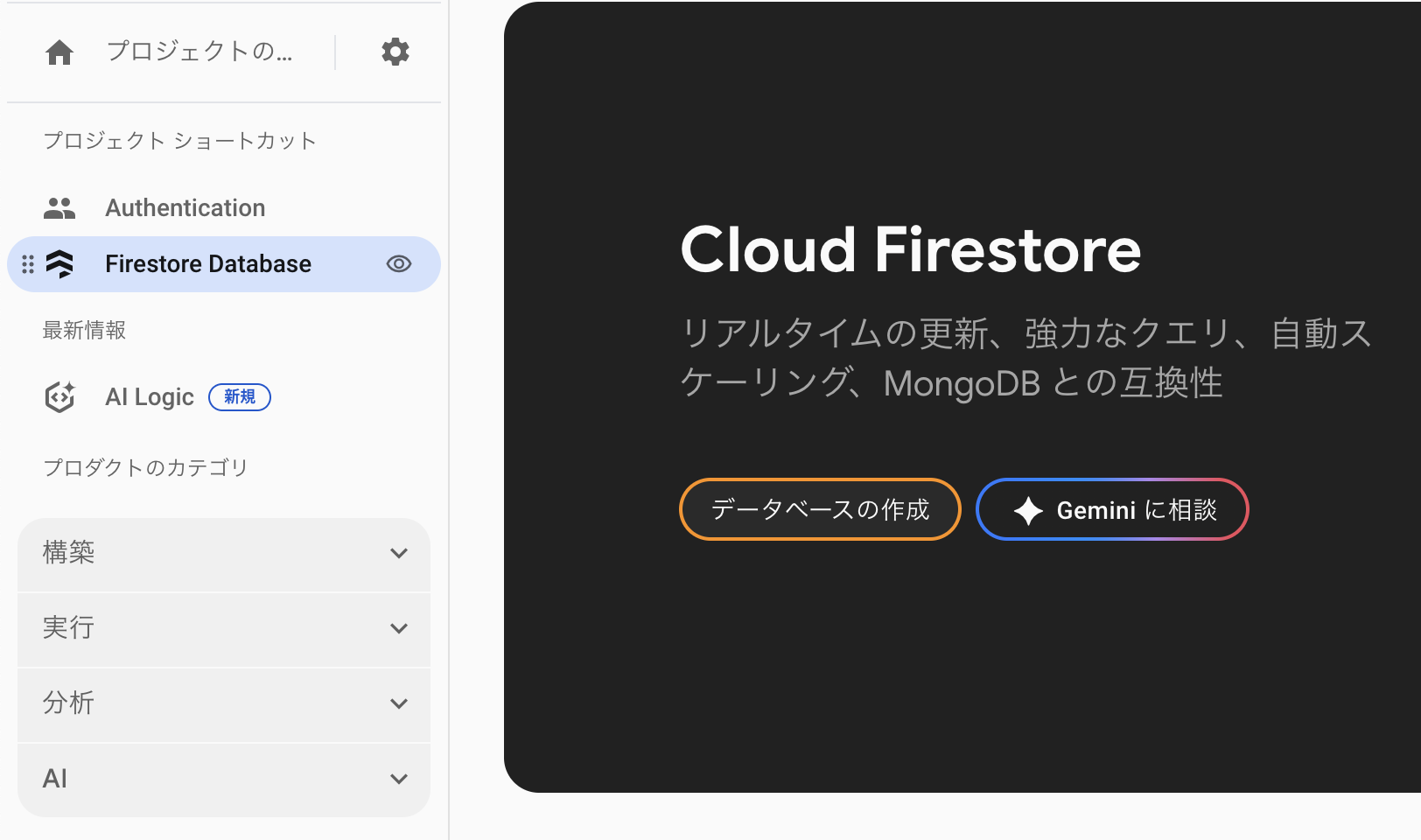Expand the AI category chevron
The height and width of the screenshot is (840, 1421).
tap(399, 779)
